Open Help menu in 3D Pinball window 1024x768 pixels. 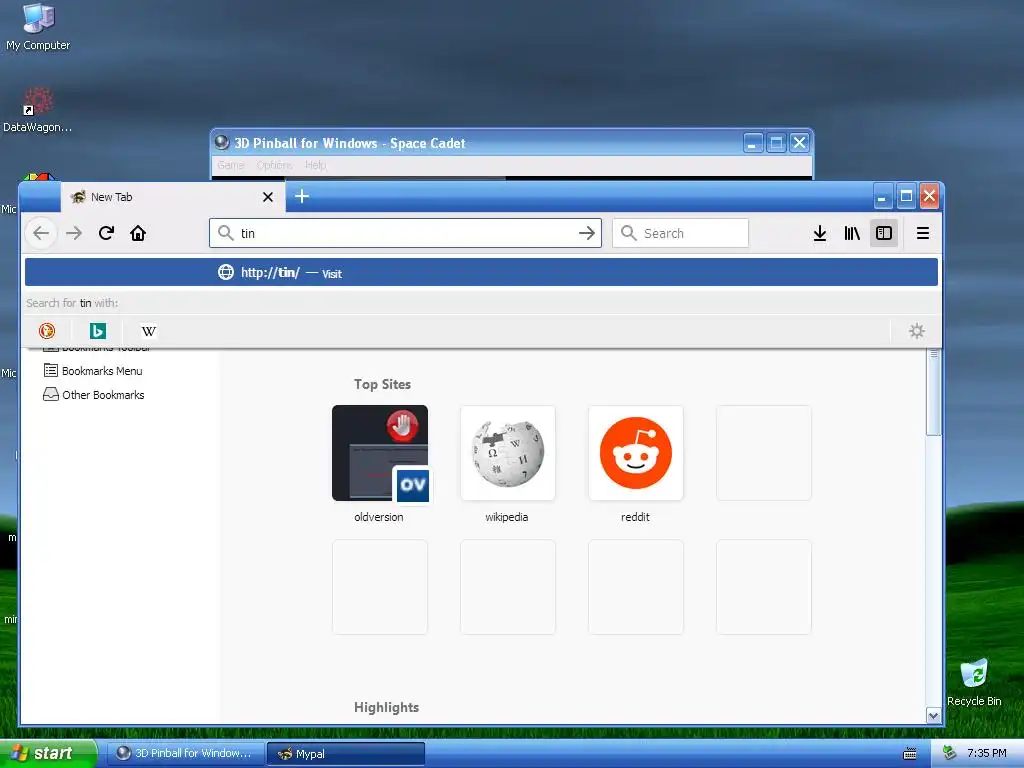pyautogui.click(x=315, y=165)
